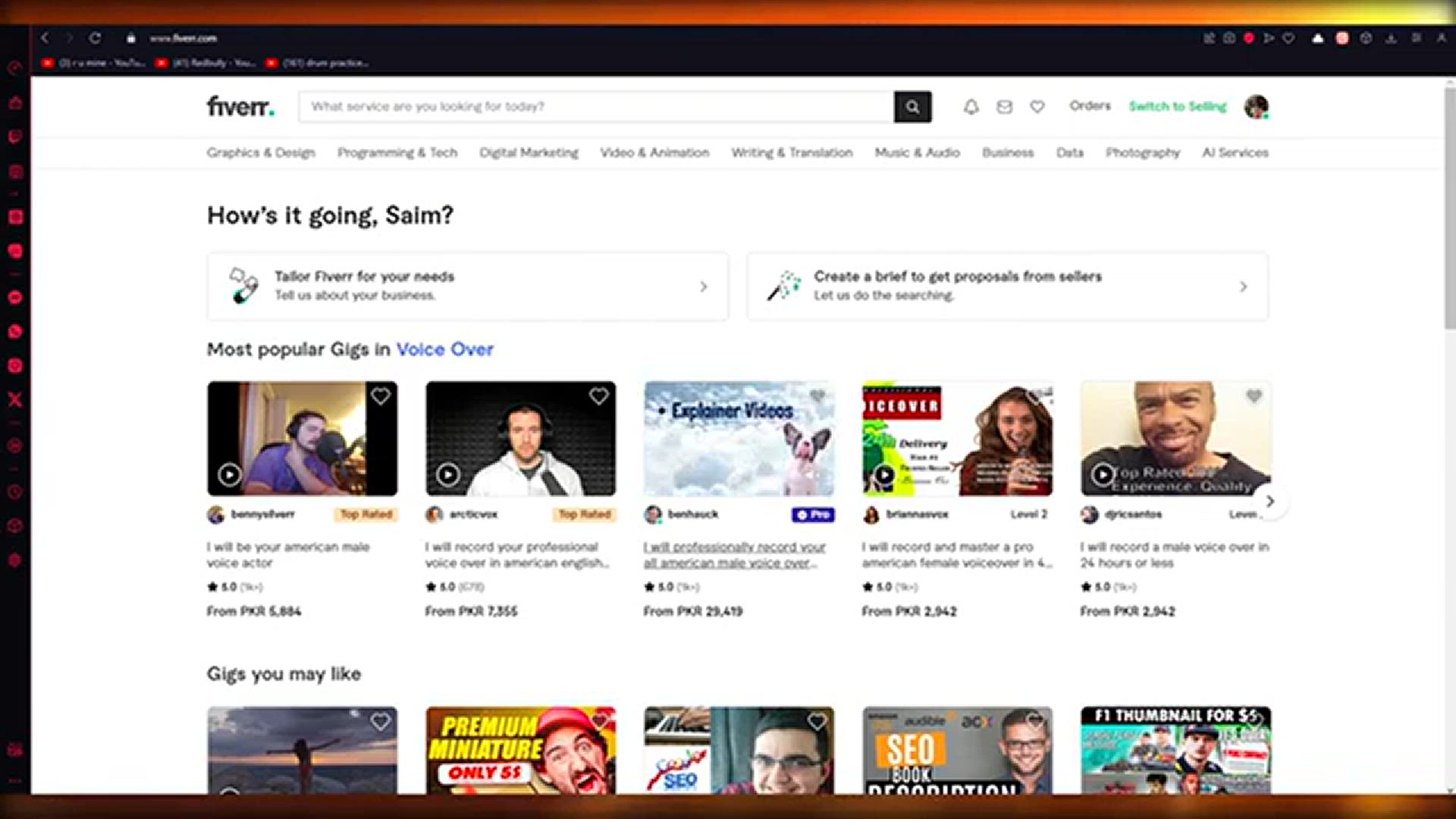1456x819 pixels.
Task: Favorite the arcticvox gig with heart
Action: (599, 396)
